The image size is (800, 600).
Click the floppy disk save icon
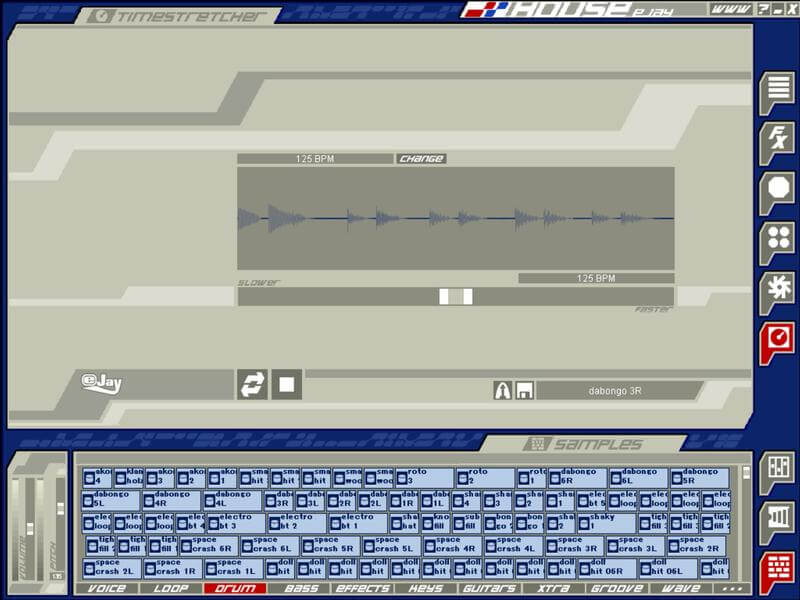click(x=524, y=391)
